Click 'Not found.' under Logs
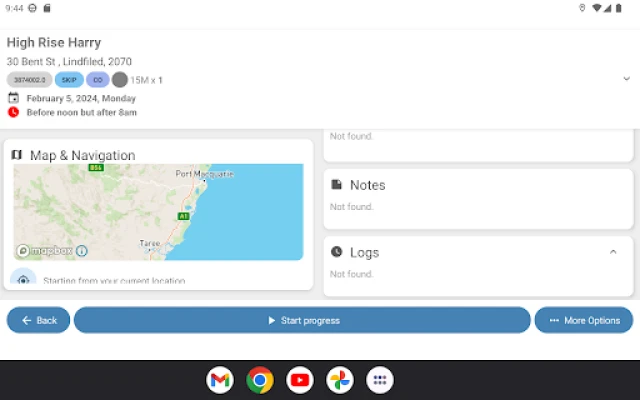The height and width of the screenshot is (400, 640). [351, 274]
